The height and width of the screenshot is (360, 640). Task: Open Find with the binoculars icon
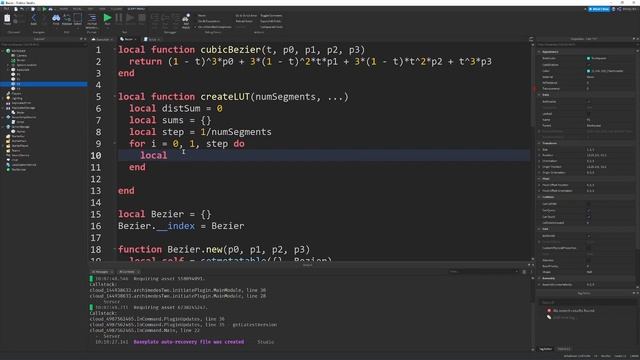pos(56,18)
